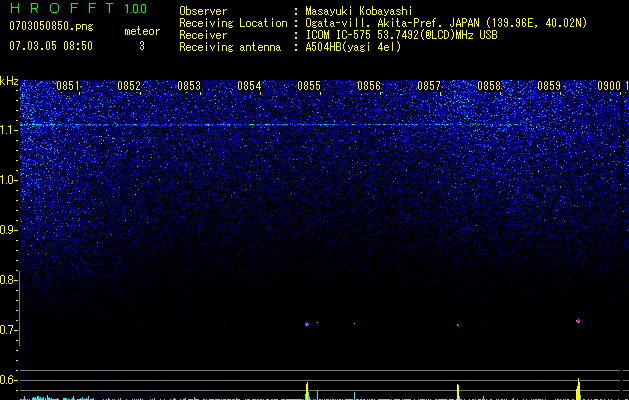Click the meteor echo dot after 0857
629x400 pixels.
(x=458, y=325)
